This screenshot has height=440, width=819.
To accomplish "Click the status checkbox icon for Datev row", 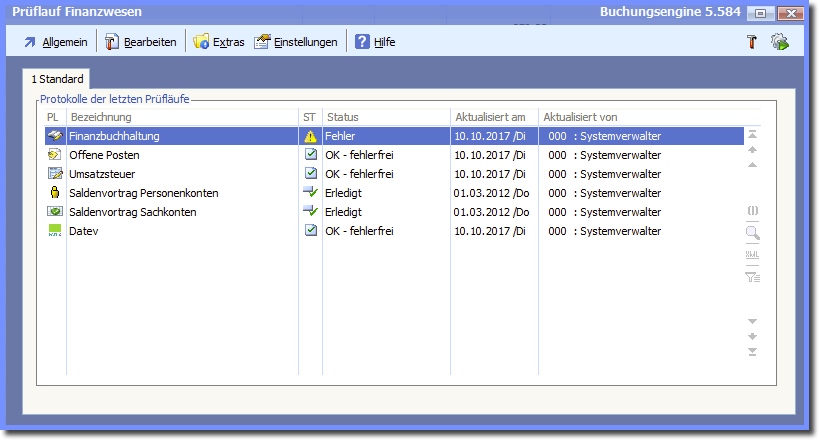I will [310, 231].
